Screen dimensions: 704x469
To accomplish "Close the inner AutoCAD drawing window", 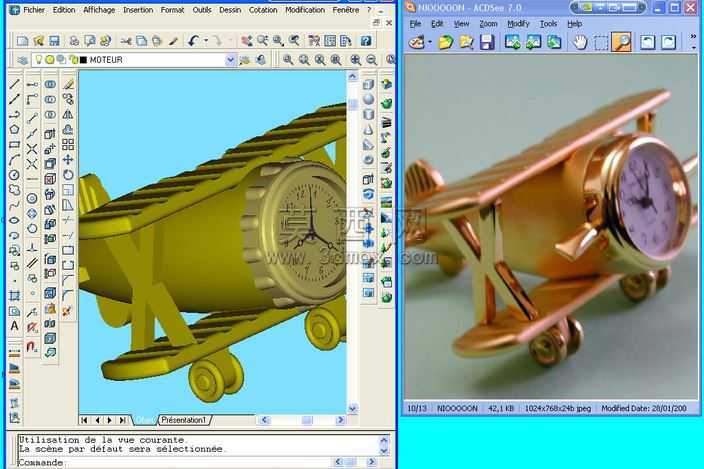I will (389, 23).
